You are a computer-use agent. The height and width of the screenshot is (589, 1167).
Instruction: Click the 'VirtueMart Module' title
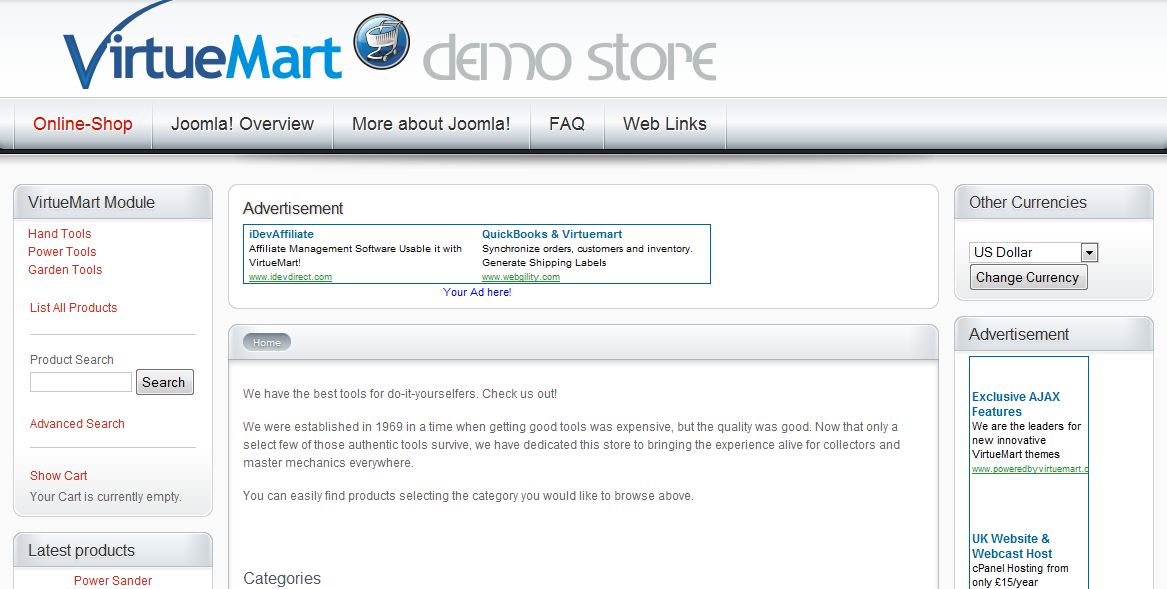(92, 203)
